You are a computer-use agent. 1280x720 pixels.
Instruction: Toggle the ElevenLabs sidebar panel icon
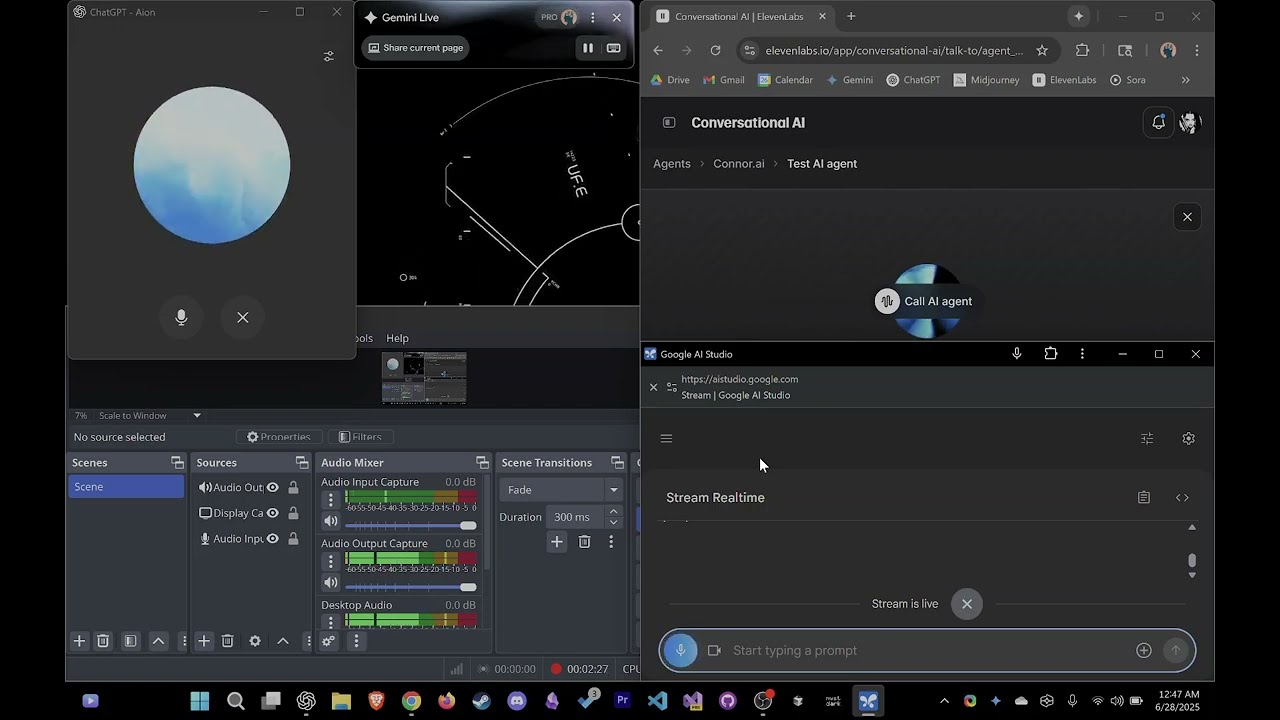[669, 123]
